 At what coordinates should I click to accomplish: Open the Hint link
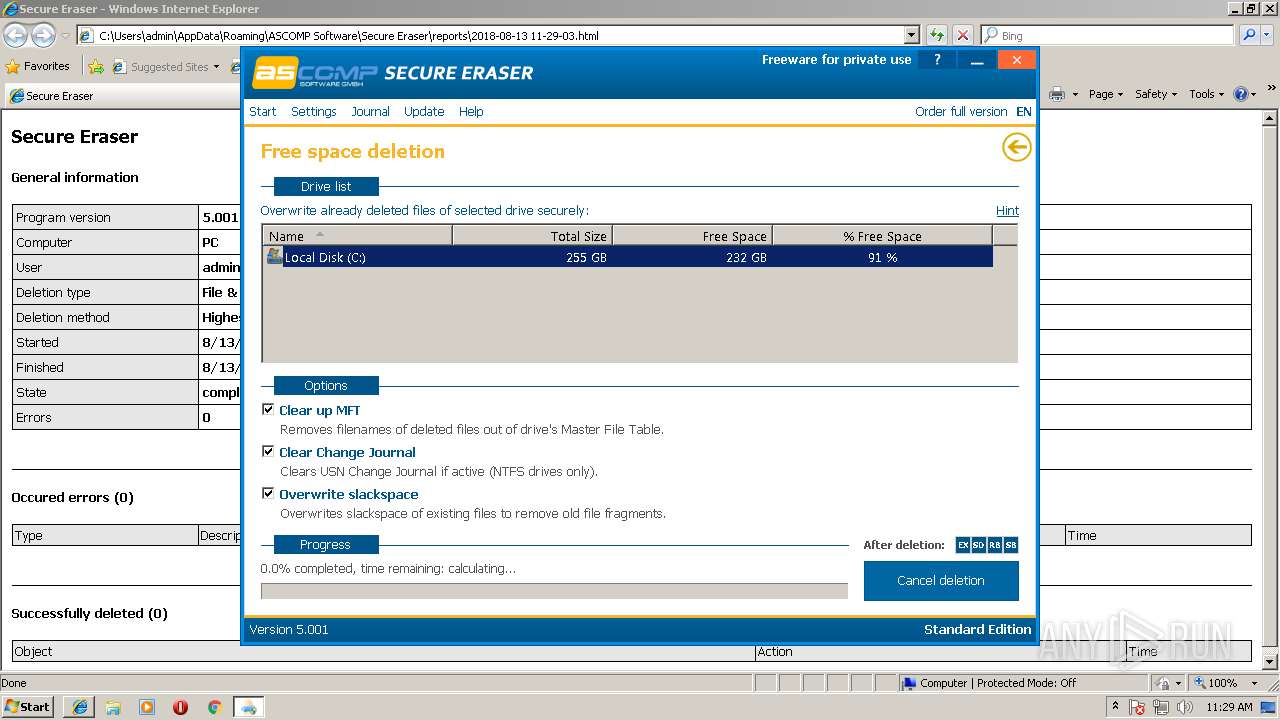(1007, 210)
